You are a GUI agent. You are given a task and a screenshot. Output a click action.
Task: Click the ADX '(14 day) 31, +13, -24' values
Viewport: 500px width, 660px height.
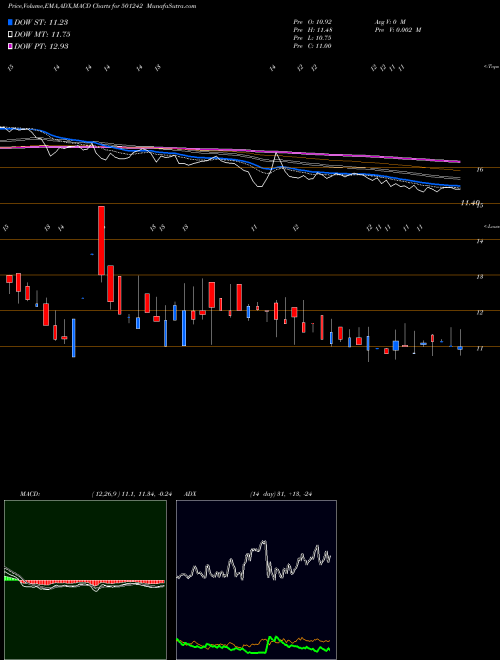click(x=280, y=494)
